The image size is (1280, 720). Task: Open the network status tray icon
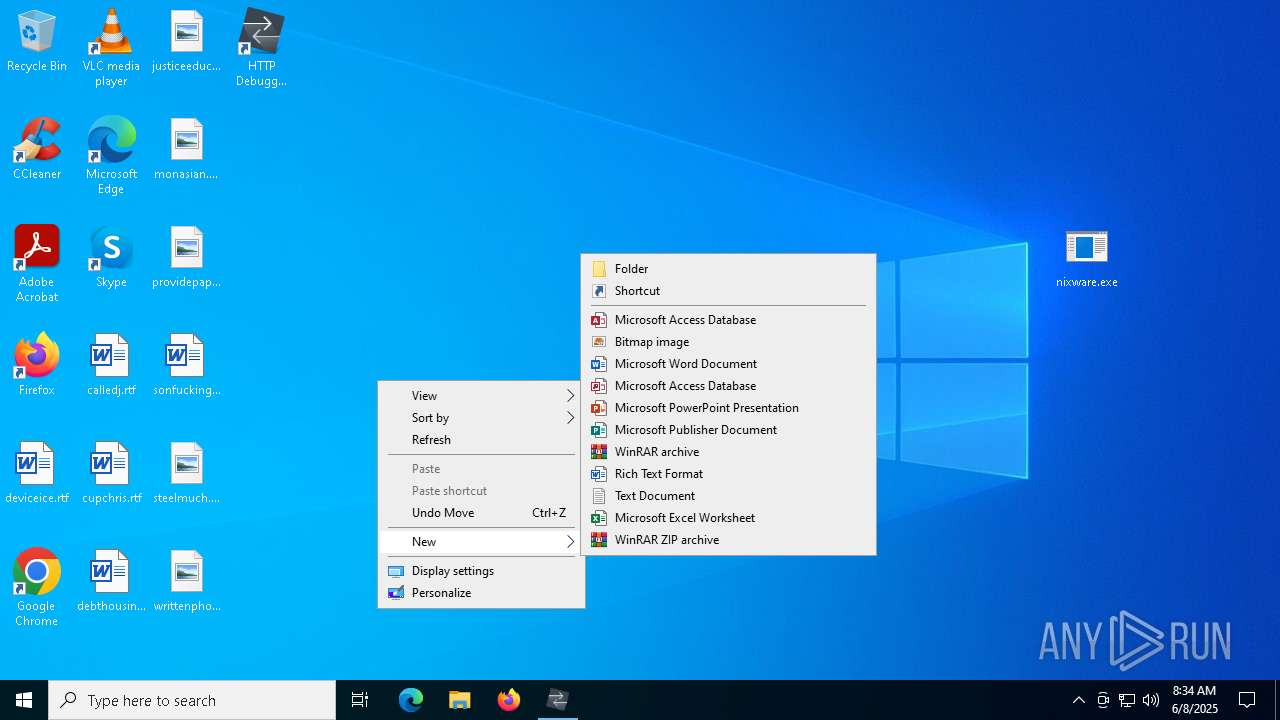1127,700
